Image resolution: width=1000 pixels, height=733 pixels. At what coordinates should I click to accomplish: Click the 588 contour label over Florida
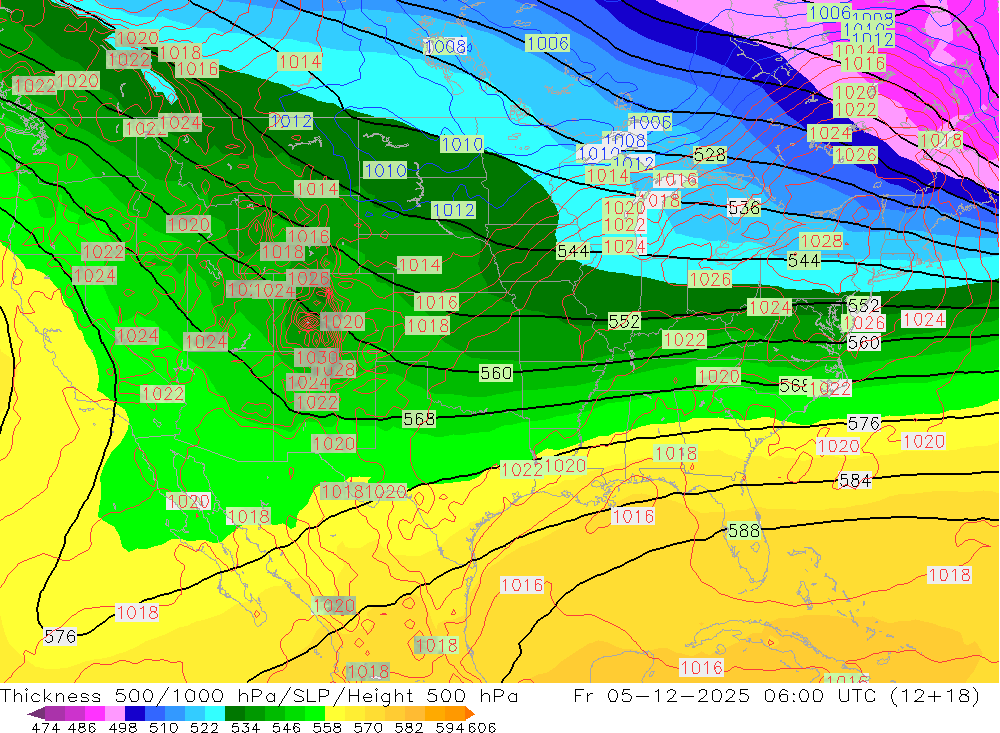[x=744, y=531]
